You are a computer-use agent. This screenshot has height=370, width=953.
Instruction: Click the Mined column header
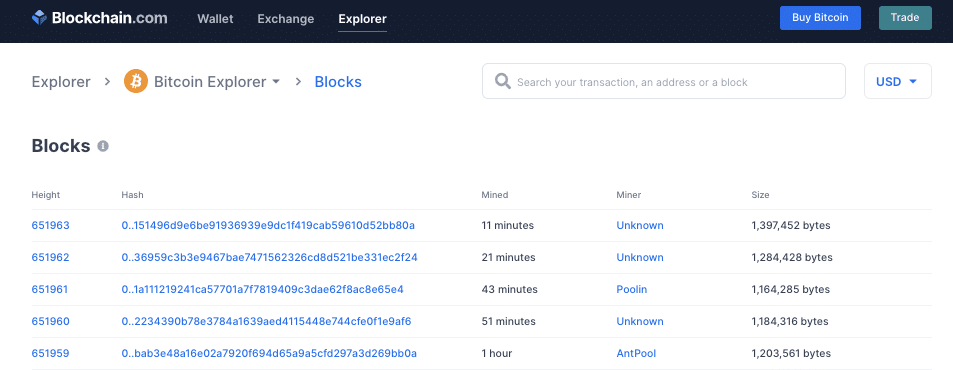click(495, 195)
